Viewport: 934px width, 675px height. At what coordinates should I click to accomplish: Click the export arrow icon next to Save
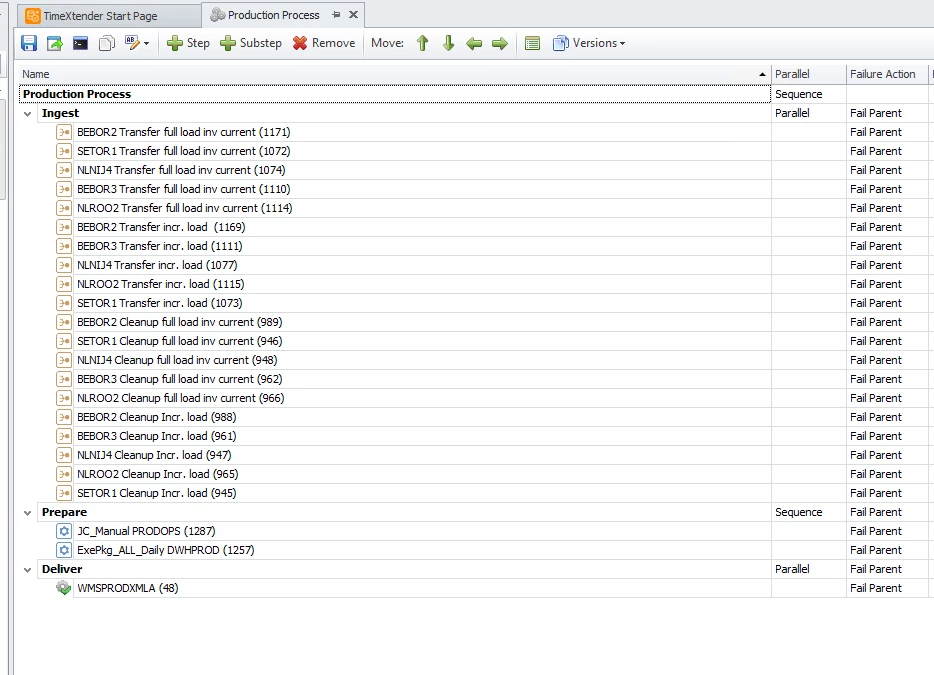(x=55, y=43)
